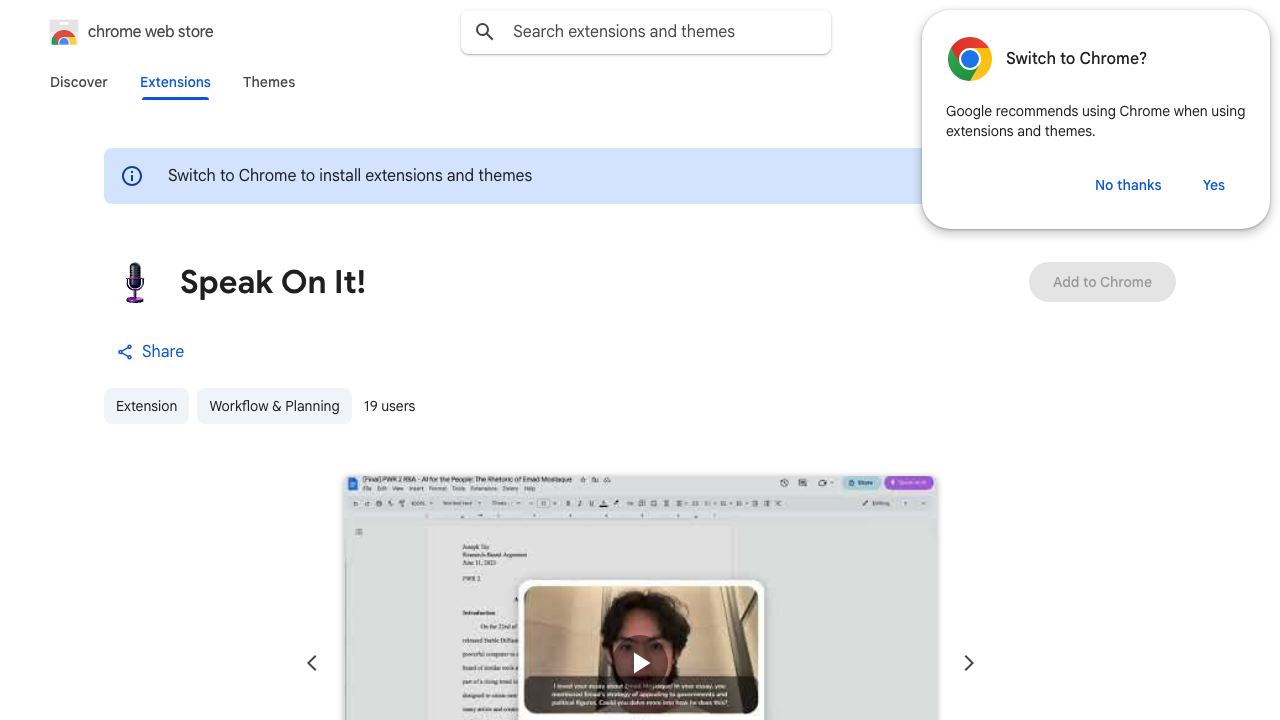The height and width of the screenshot is (720, 1280).
Task: Select the Extension category chip
Action: 146,406
